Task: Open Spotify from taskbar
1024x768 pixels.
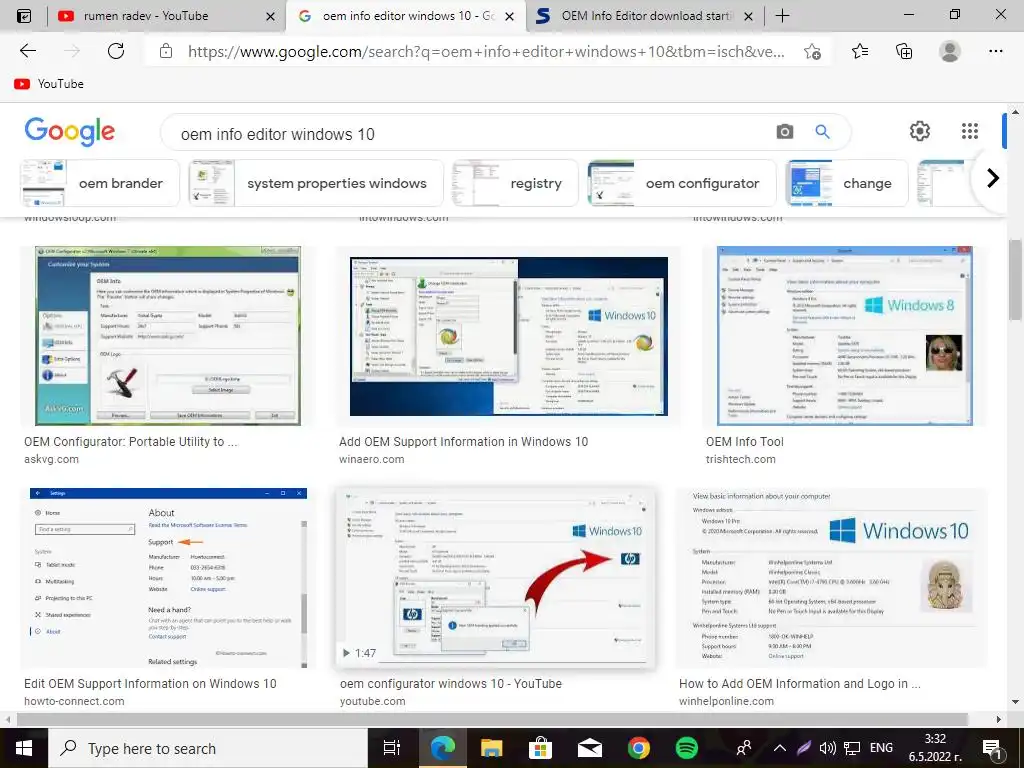Action: [x=686, y=748]
